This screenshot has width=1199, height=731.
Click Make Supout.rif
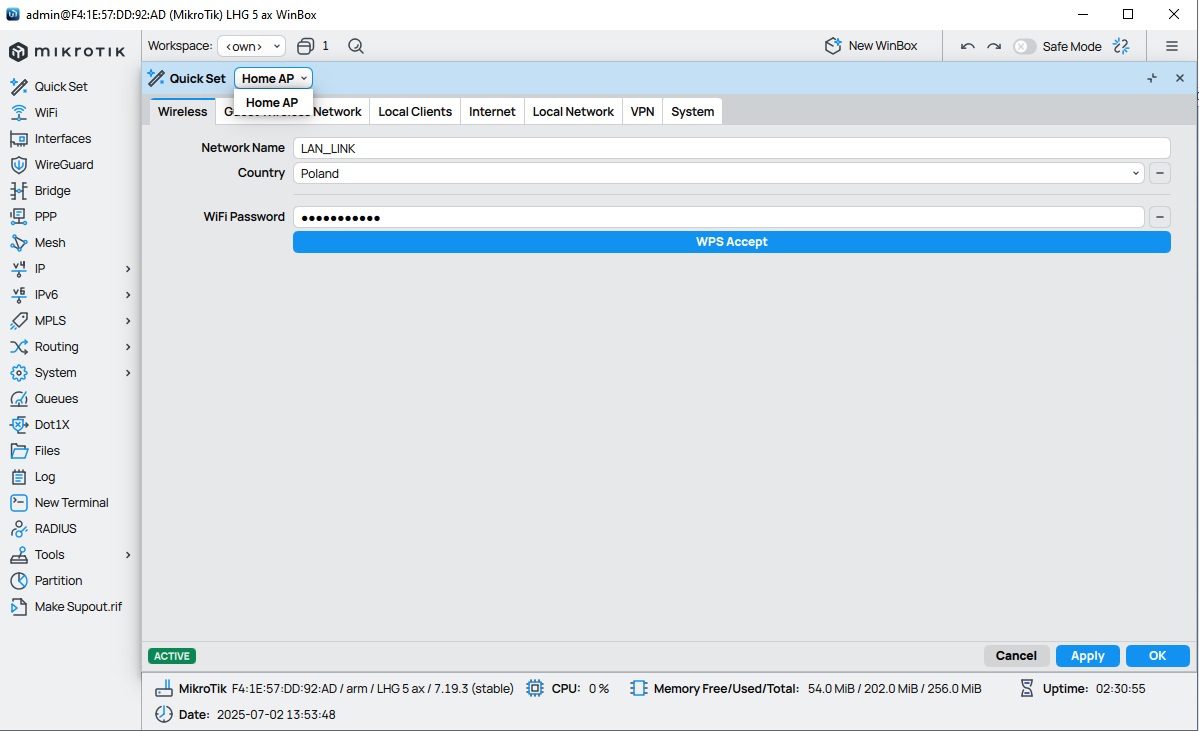point(78,606)
